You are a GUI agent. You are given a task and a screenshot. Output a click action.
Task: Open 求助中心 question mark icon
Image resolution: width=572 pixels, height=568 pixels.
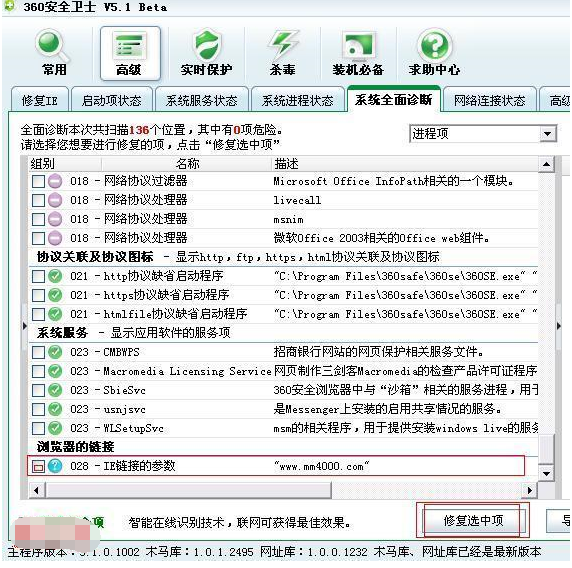[434, 53]
